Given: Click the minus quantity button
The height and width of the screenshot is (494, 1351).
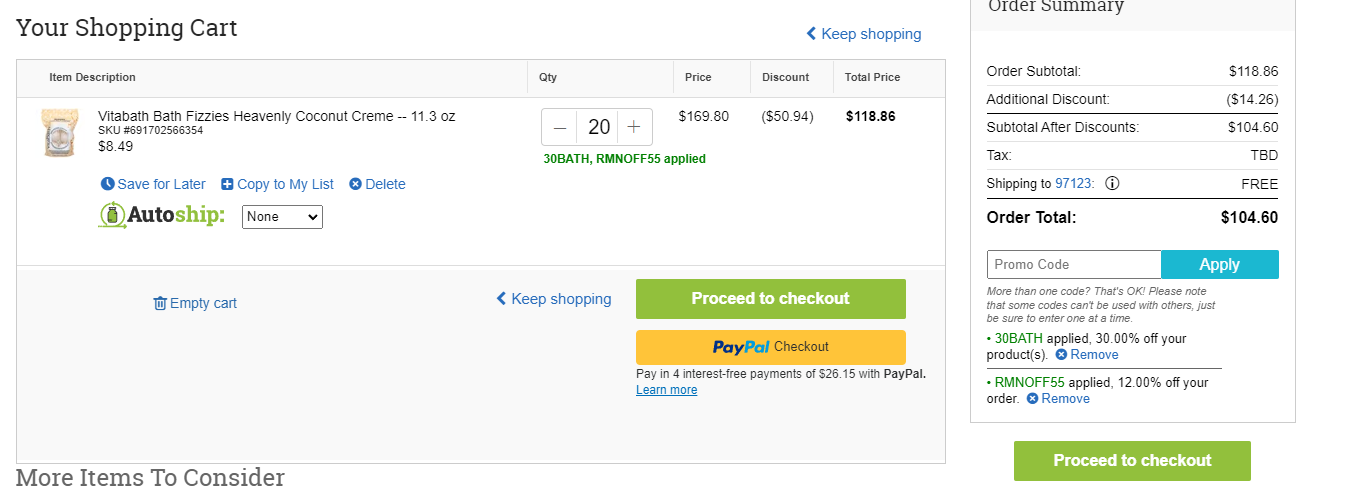Looking at the screenshot, I should coord(560,127).
